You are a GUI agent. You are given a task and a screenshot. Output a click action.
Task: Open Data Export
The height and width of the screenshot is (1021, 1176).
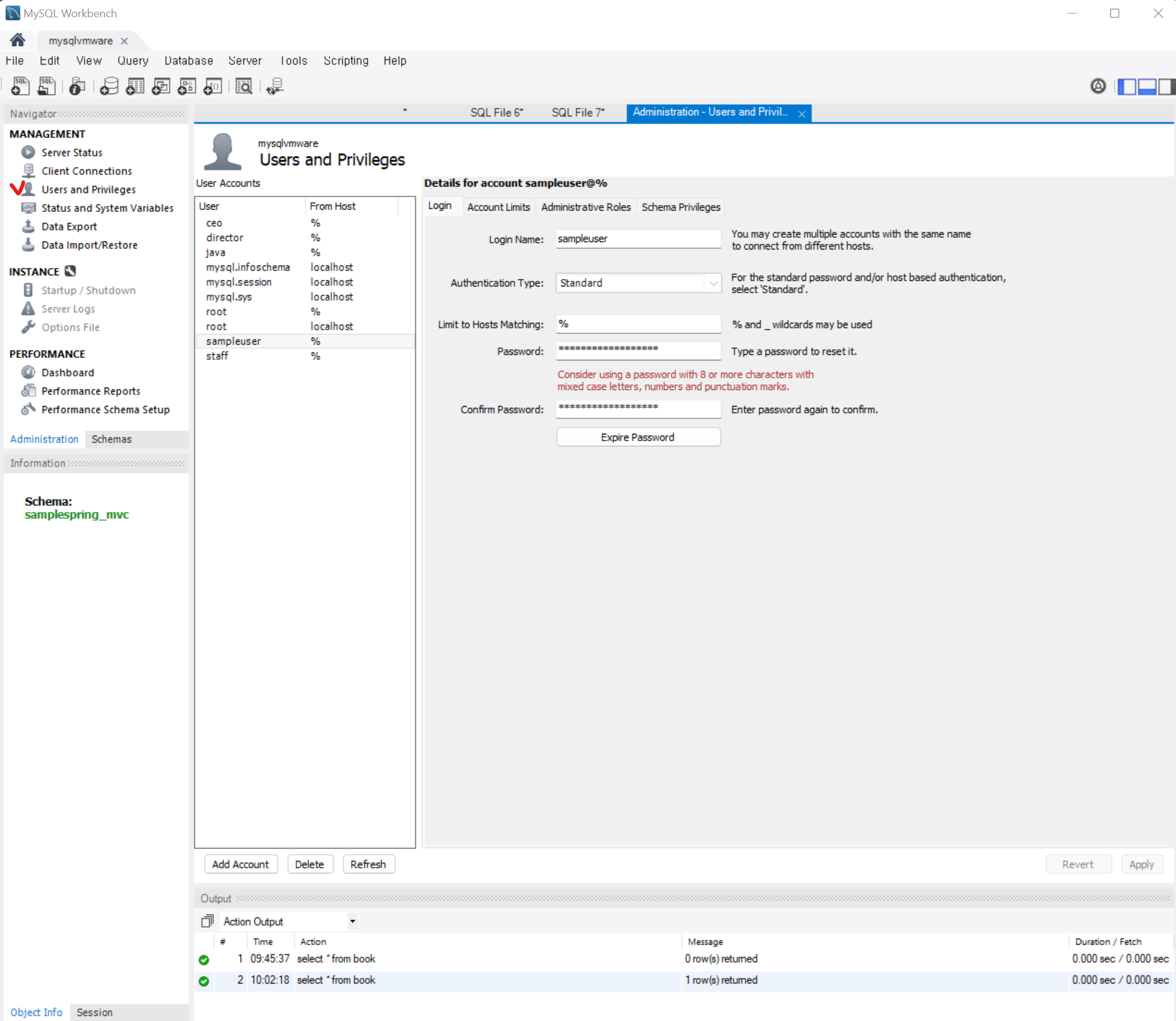pyautogui.click(x=69, y=226)
